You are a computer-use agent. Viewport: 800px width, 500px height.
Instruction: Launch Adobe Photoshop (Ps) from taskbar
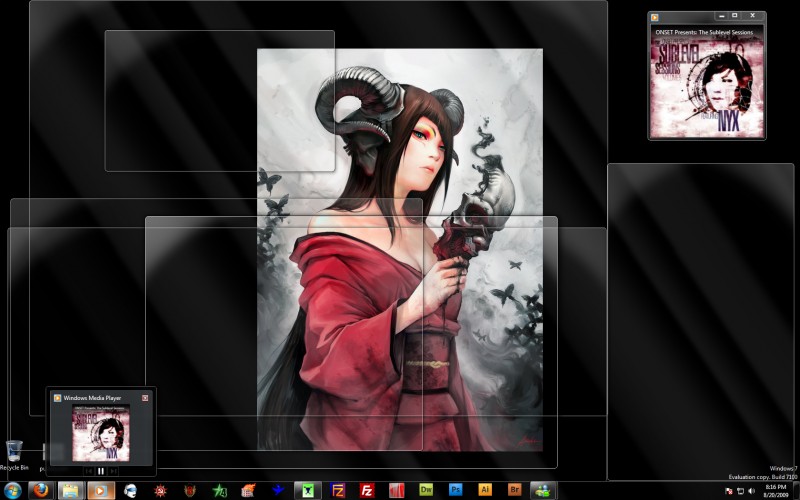coord(456,490)
